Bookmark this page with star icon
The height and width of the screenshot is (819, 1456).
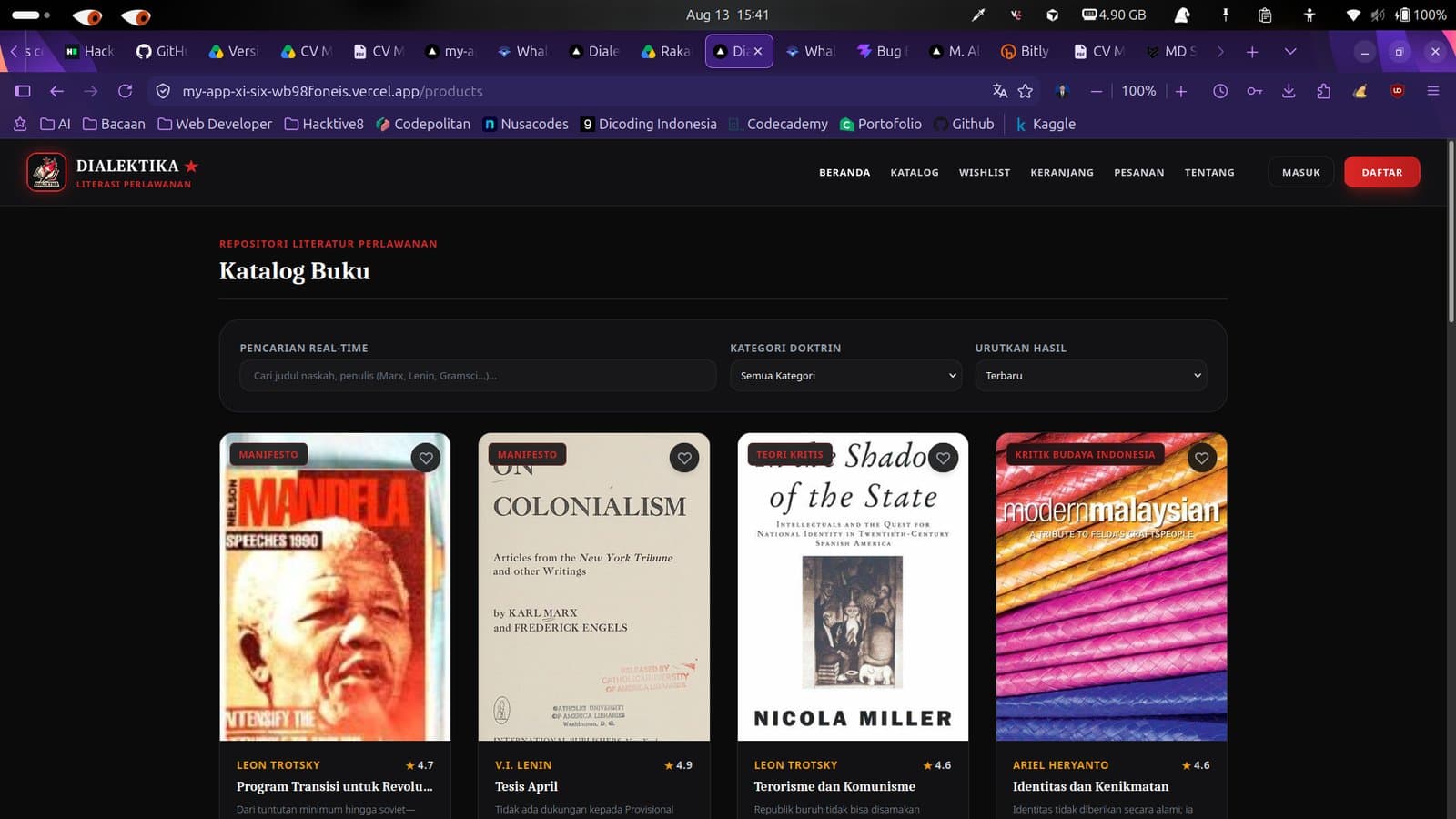(1026, 91)
